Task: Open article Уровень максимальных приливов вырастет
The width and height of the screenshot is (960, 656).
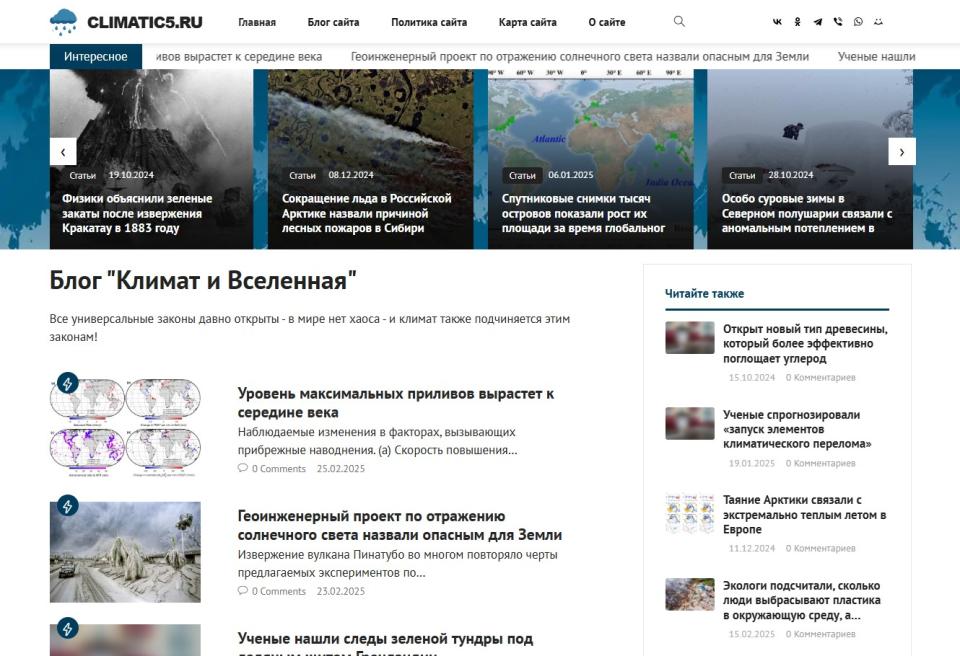Action: tap(396, 402)
